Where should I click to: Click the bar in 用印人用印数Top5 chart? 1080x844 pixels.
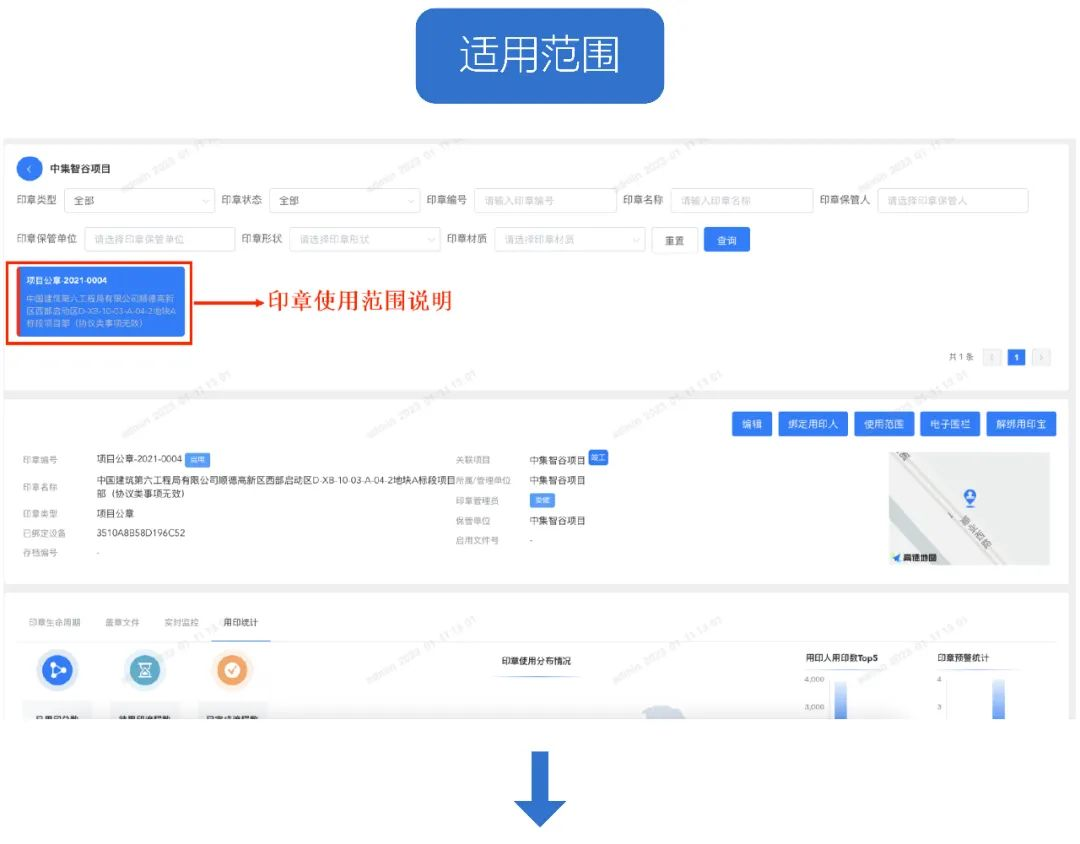[x=841, y=700]
